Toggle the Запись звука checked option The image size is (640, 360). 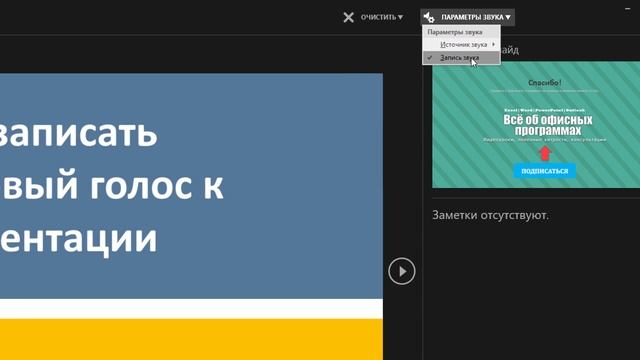pyautogui.click(x=462, y=58)
